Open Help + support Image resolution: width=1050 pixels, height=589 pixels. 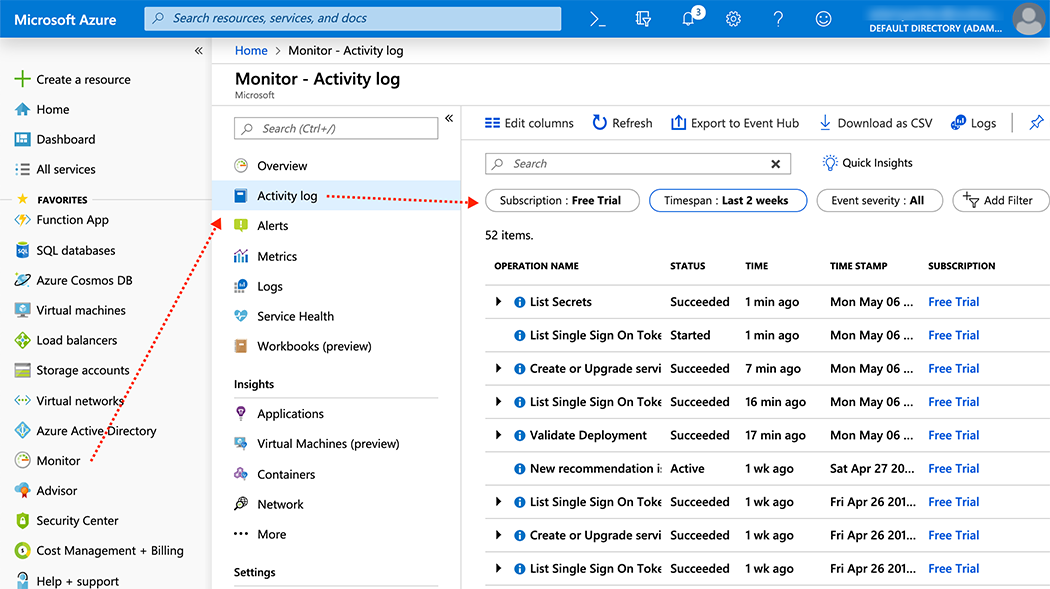[x=67, y=580]
